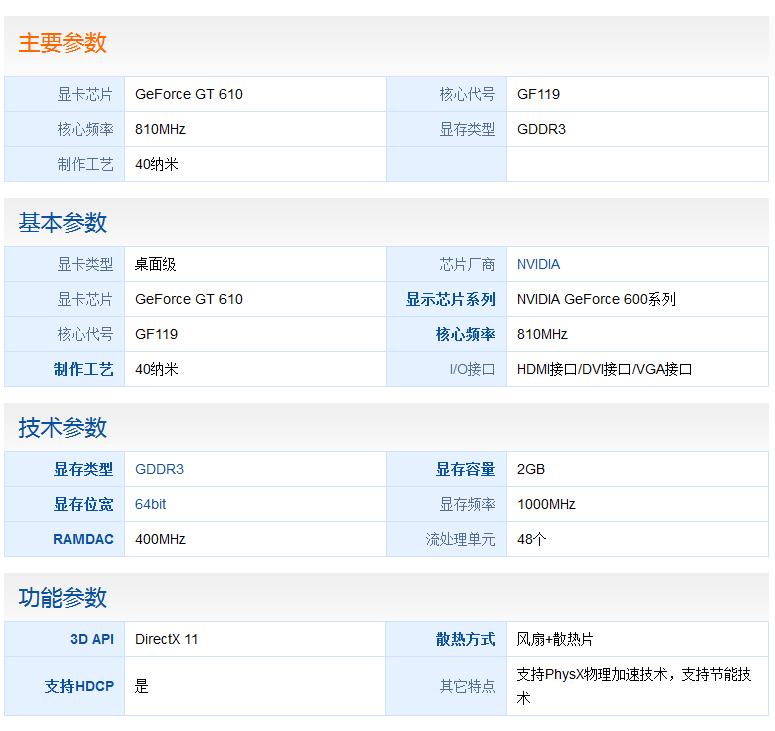775x731 pixels.
Task: Click the bold 制作工艺 label in 基本参数
Action: pyautogui.click(x=84, y=370)
